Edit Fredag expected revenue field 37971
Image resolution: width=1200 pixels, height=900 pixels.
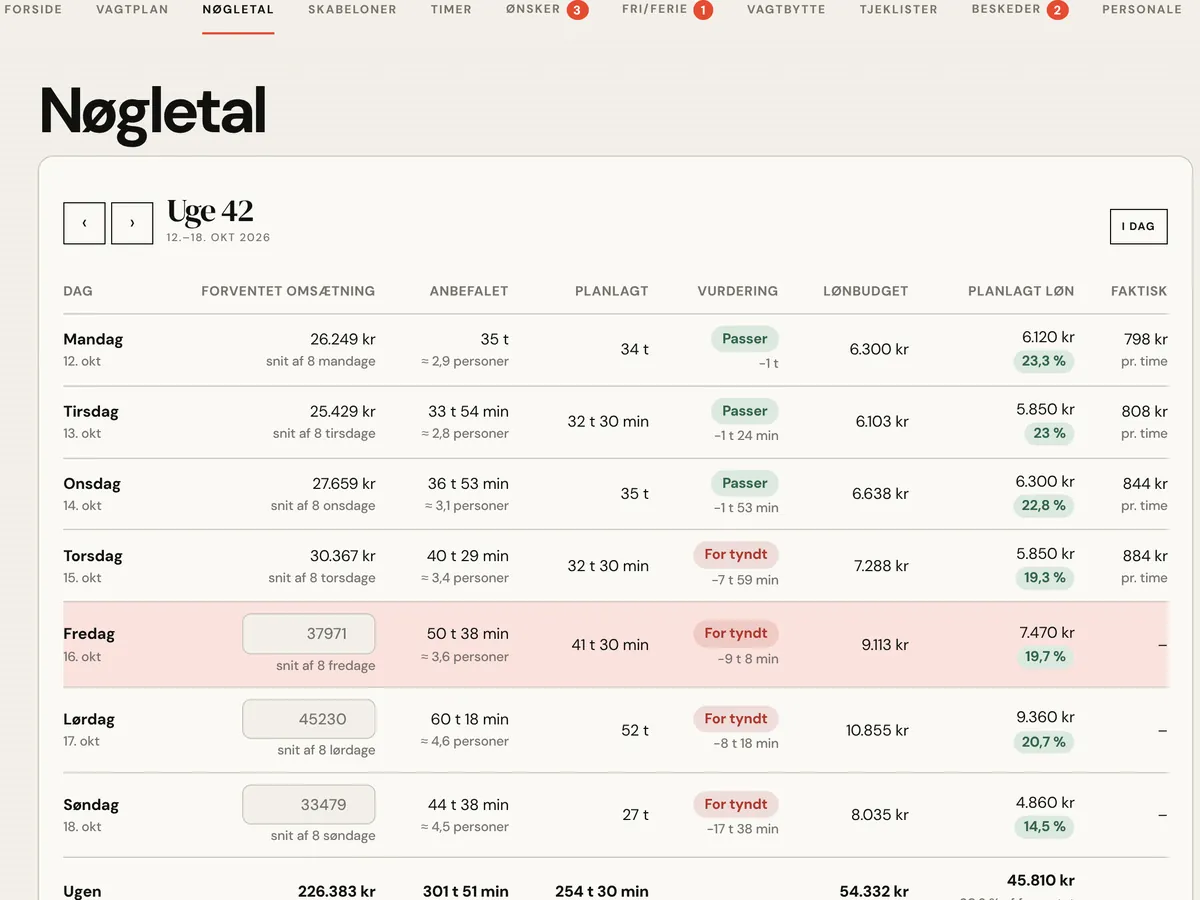(x=309, y=634)
